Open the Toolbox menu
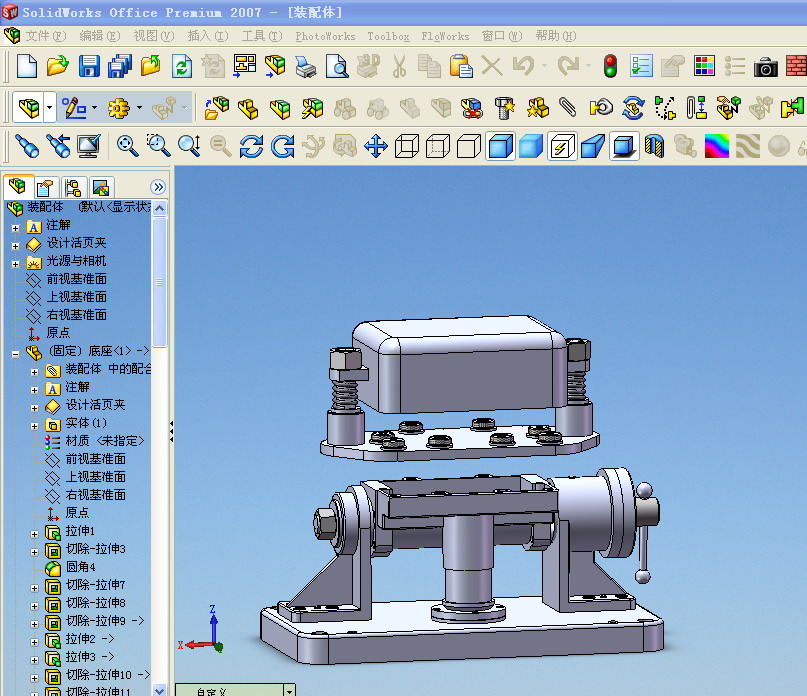This screenshot has width=807, height=696. click(x=388, y=37)
